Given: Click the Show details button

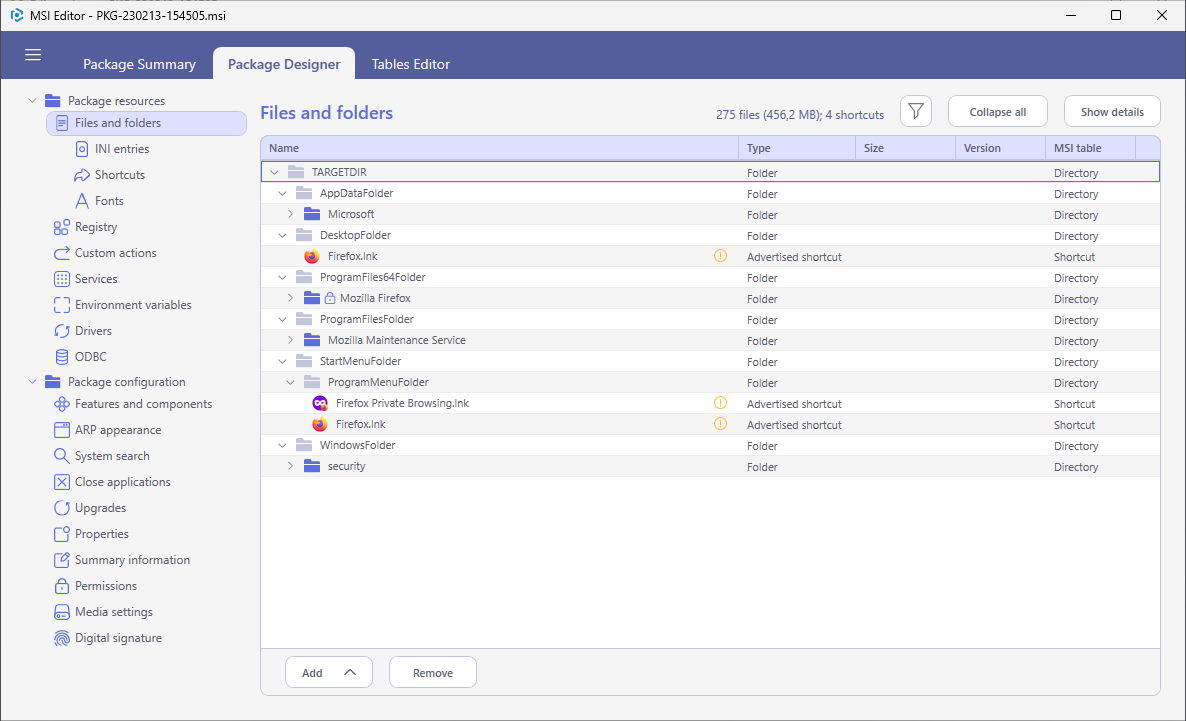Looking at the screenshot, I should tap(1111, 112).
